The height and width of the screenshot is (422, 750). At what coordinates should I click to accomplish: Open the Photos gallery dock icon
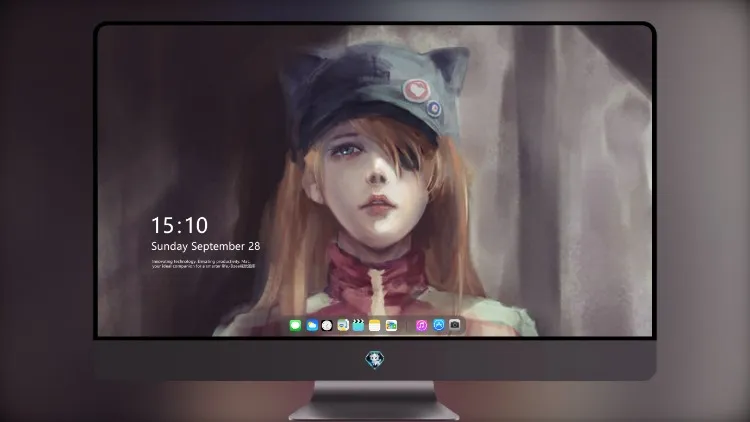point(391,326)
